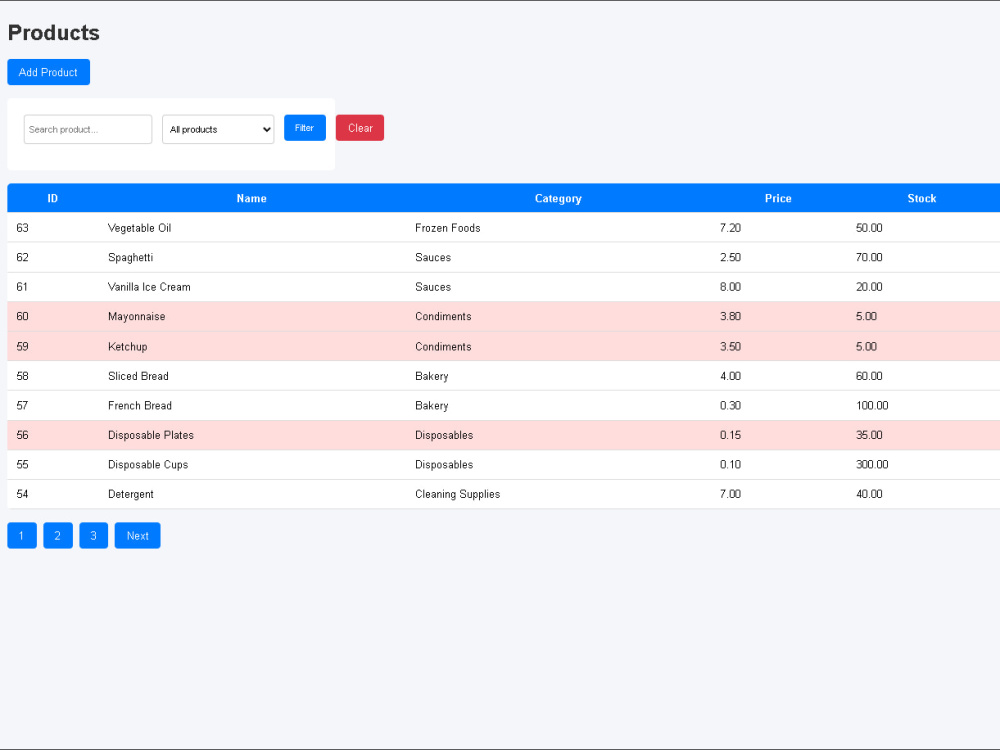
Task: Select the Sliced Bread product name
Action: click(x=138, y=376)
